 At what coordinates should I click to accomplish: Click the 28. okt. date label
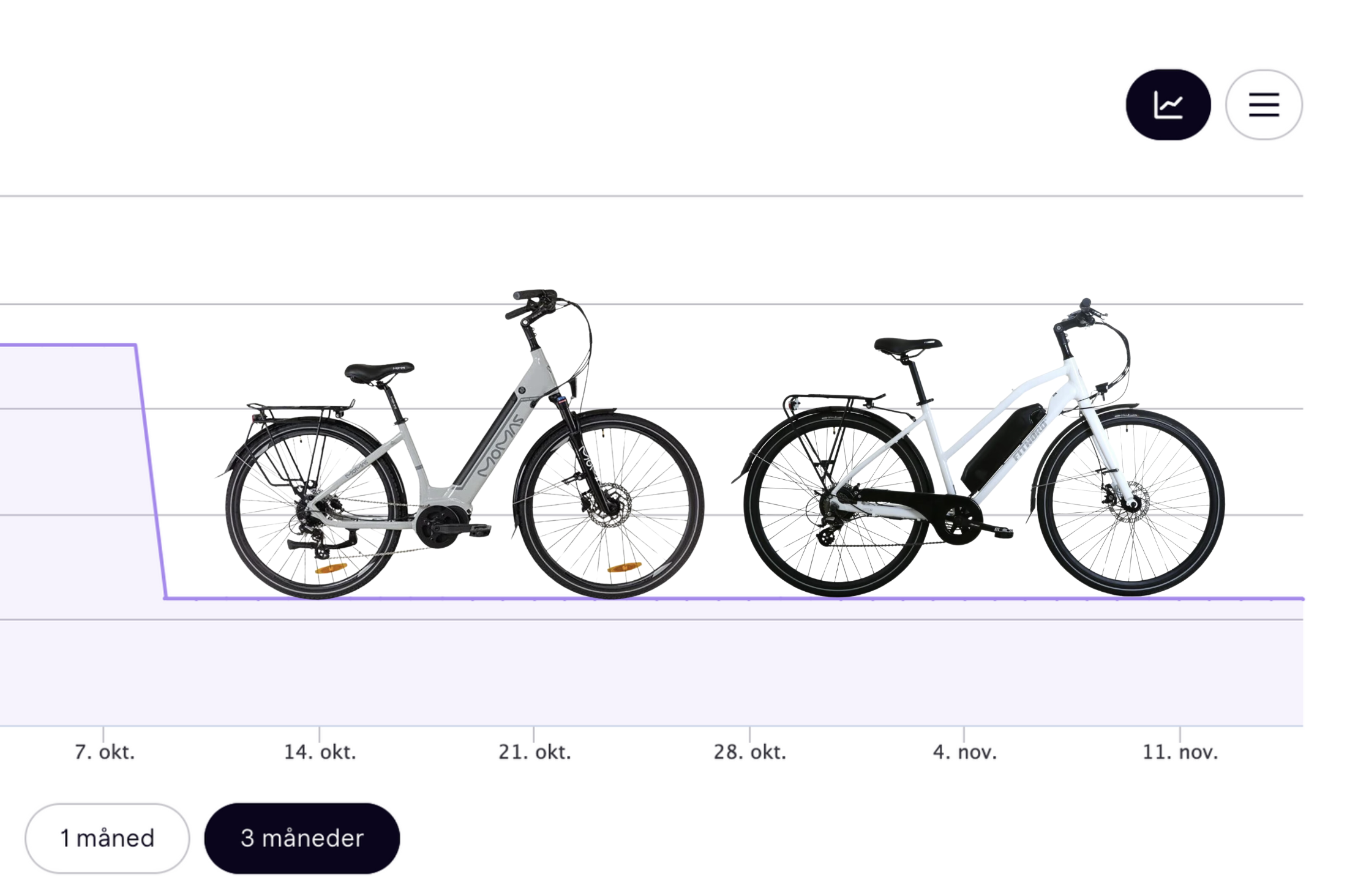click(749, 752)
